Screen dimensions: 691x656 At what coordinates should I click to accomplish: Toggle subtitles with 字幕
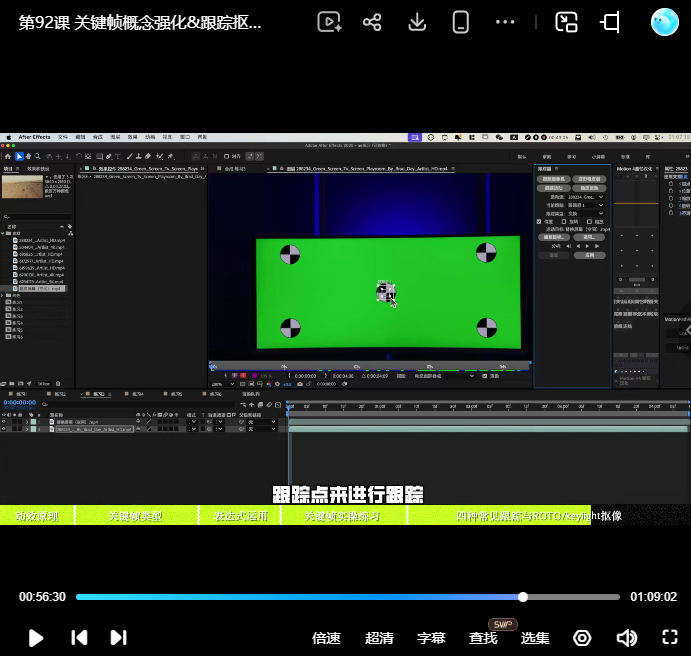[431, 638]
